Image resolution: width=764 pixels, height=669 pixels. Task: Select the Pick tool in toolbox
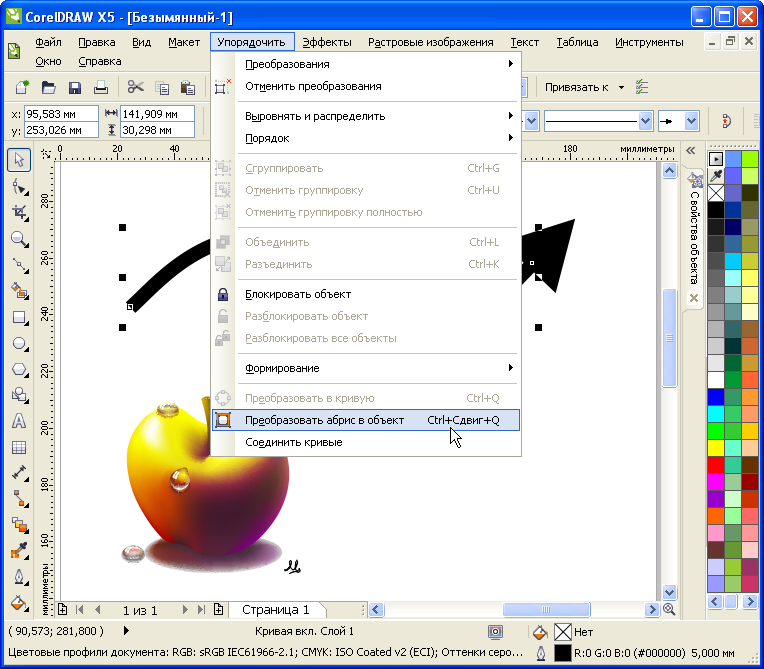tap(19, 160)
